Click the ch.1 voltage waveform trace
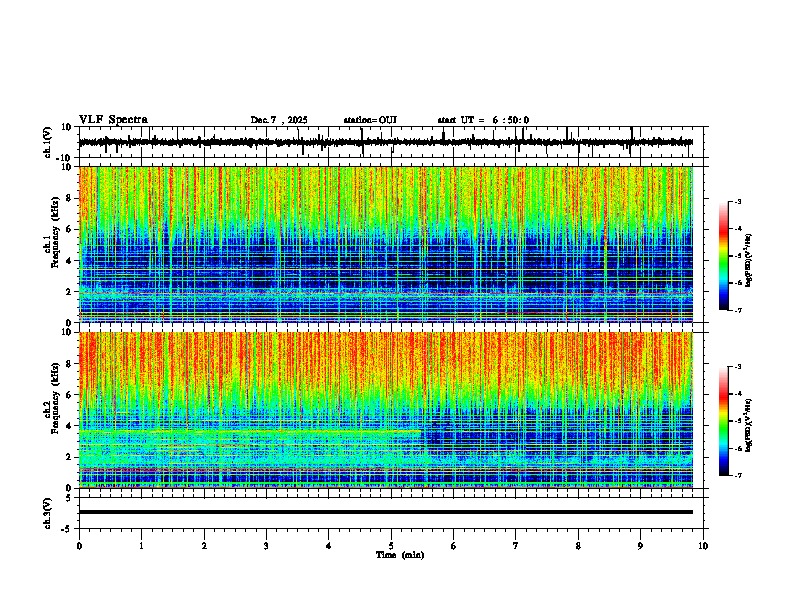The image size is (792, 612). (386, 142)
